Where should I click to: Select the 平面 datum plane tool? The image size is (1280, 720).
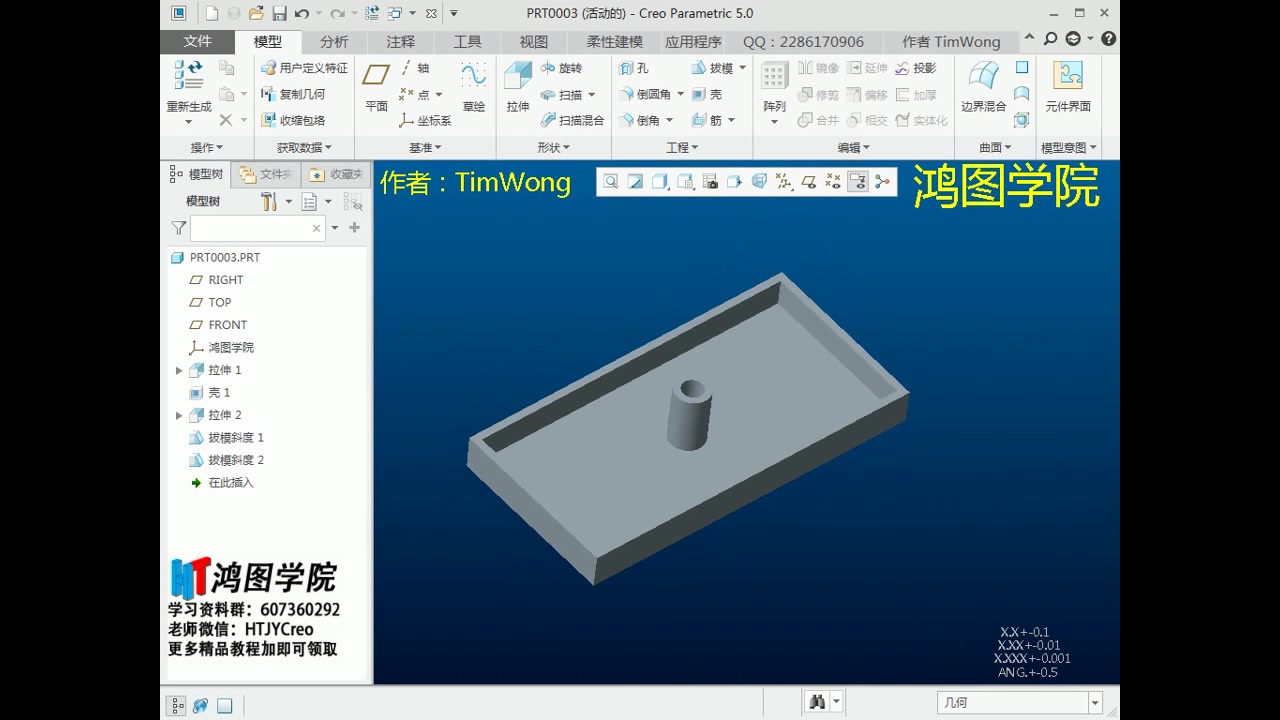(376, 85)
